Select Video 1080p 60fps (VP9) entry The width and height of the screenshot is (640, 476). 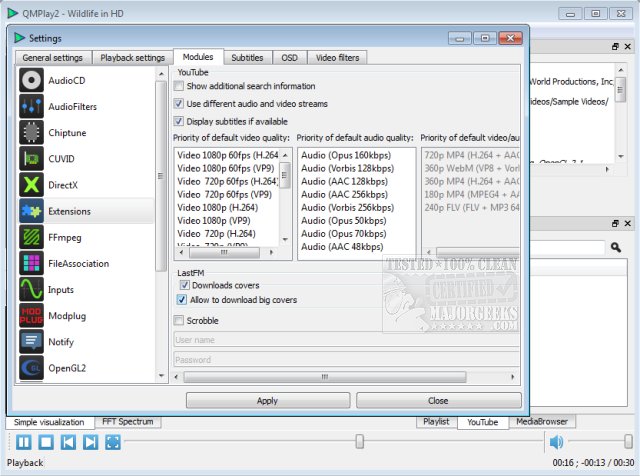tap(226, 168)
